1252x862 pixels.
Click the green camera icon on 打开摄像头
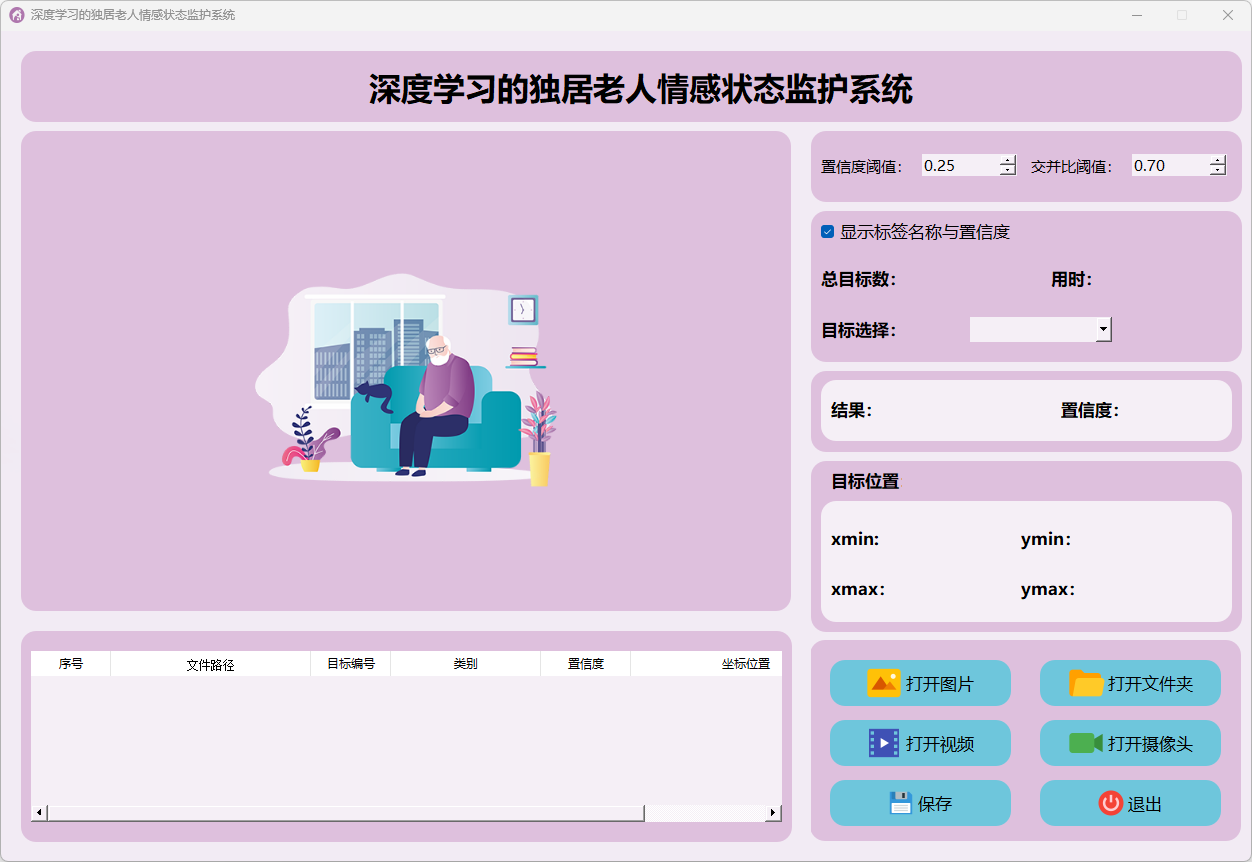(x=1085, y=743)
